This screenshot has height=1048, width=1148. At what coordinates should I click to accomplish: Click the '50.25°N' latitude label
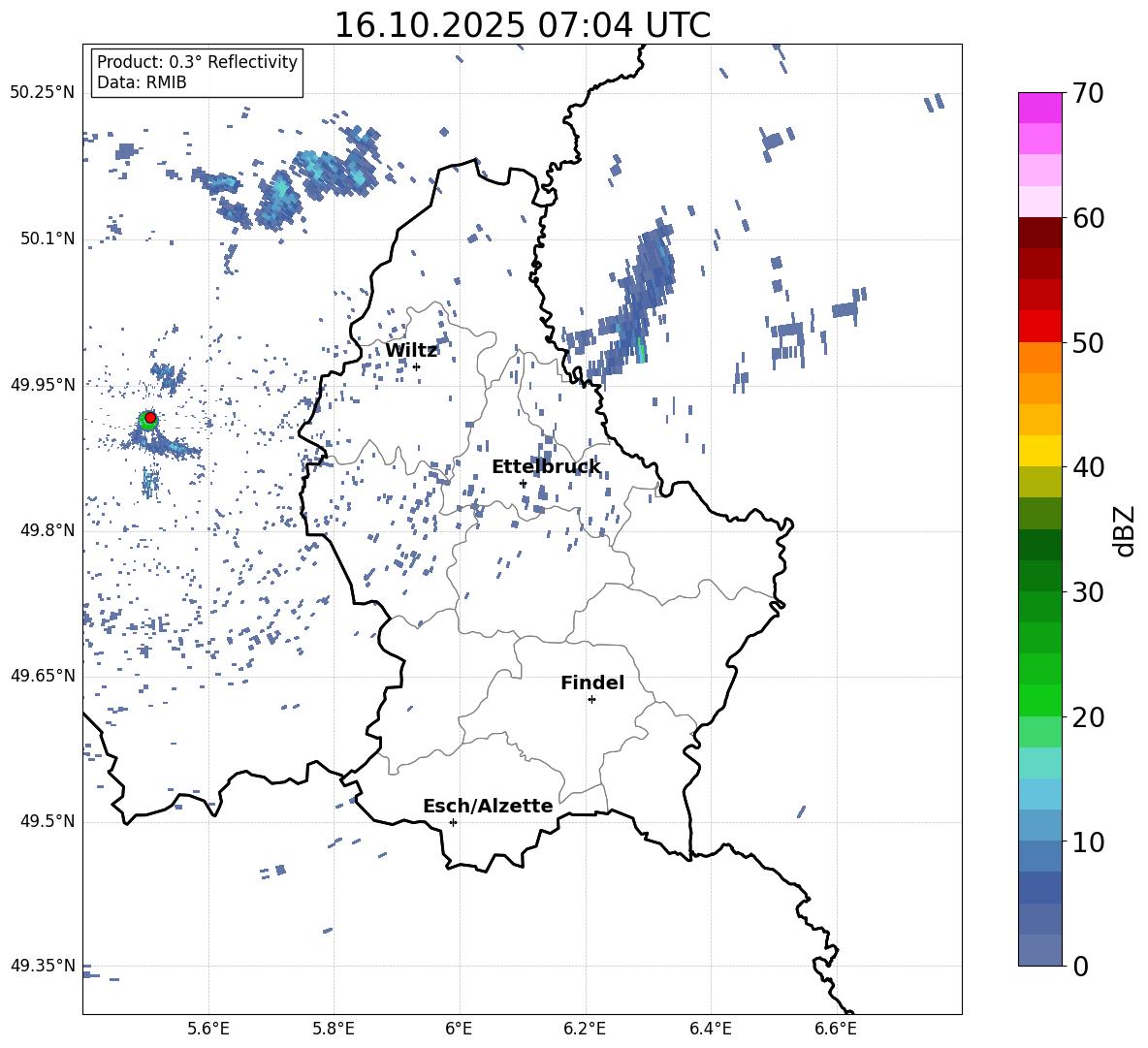[x=43, y=93]
